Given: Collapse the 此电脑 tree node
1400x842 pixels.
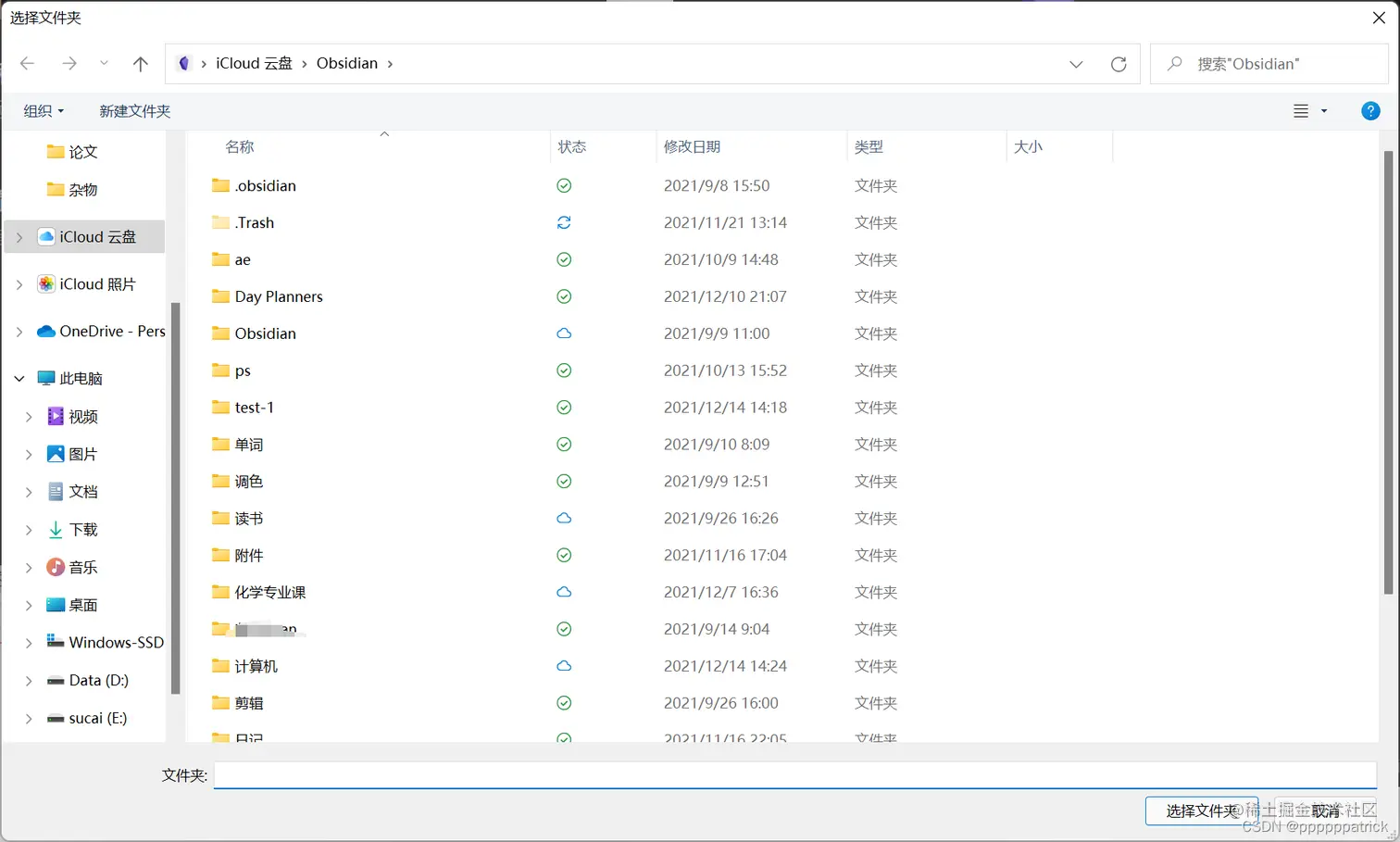Looking at the screenshot, I should pos(19,378).
